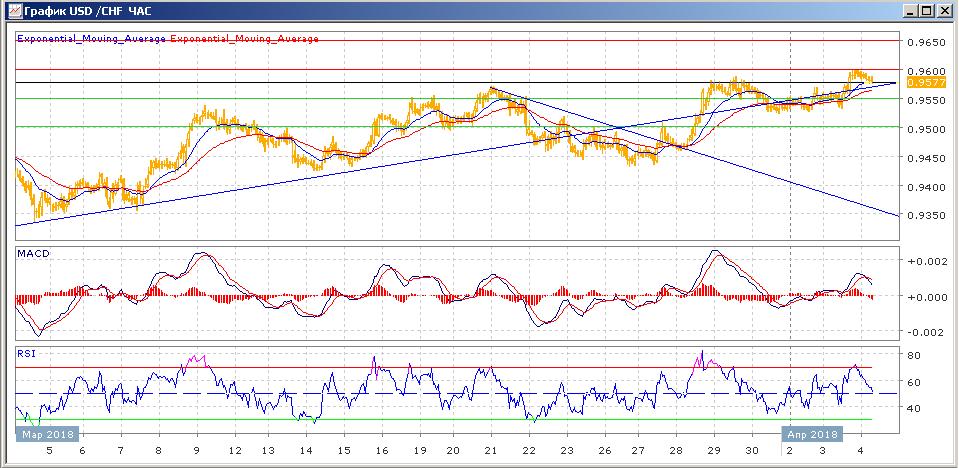Screen dimensions: 959x468
Task: Click date label 8 on time axis
Action: pos(159,451)
